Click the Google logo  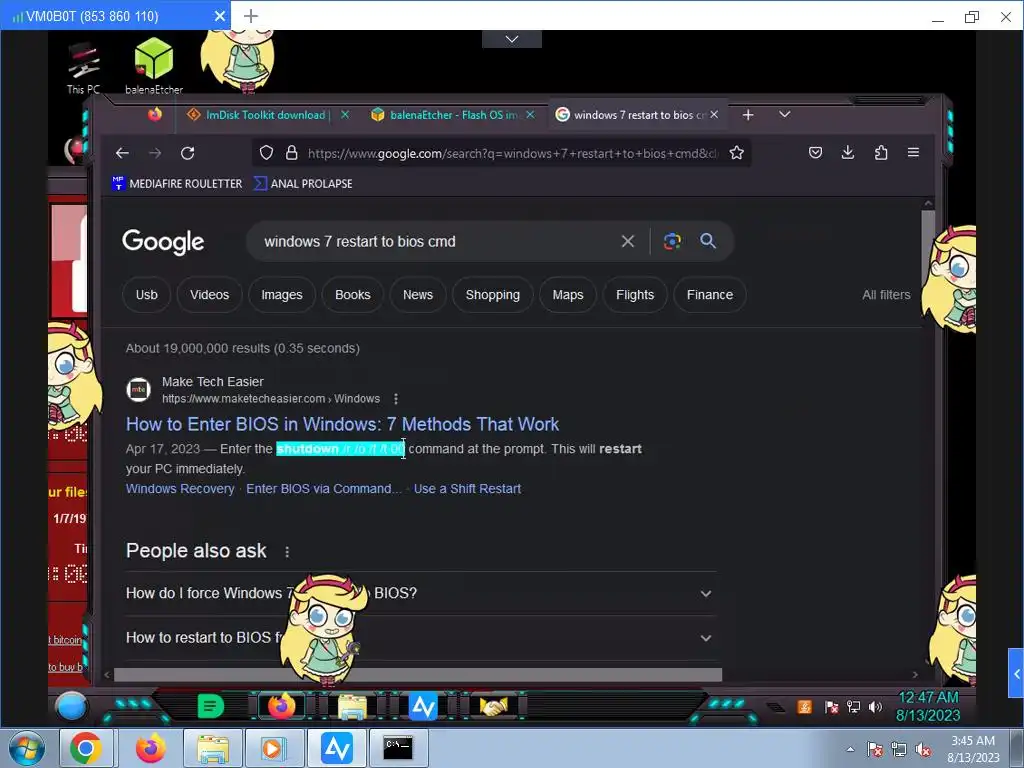163,242
